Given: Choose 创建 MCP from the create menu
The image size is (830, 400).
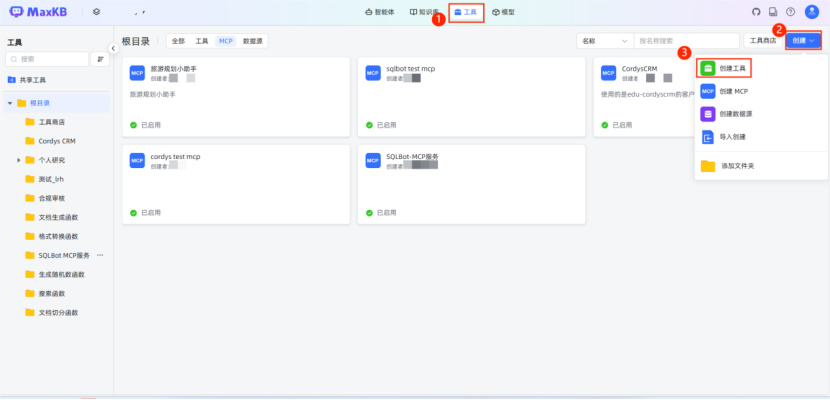Looking at the screenshot, I should click(x=761, y=91).
